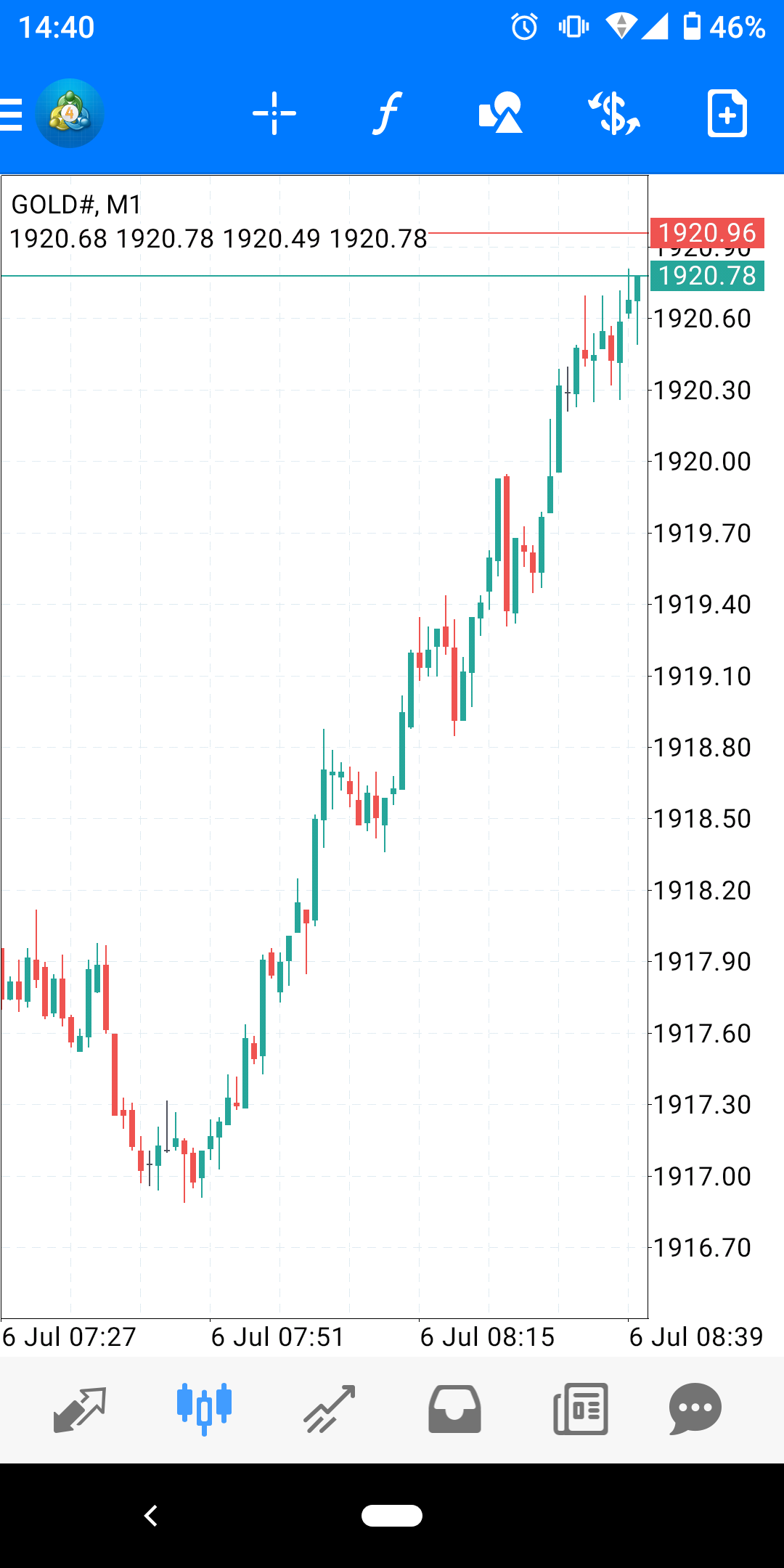
Task: Select the Chart candlestick tab
Action: [204, 1410]
